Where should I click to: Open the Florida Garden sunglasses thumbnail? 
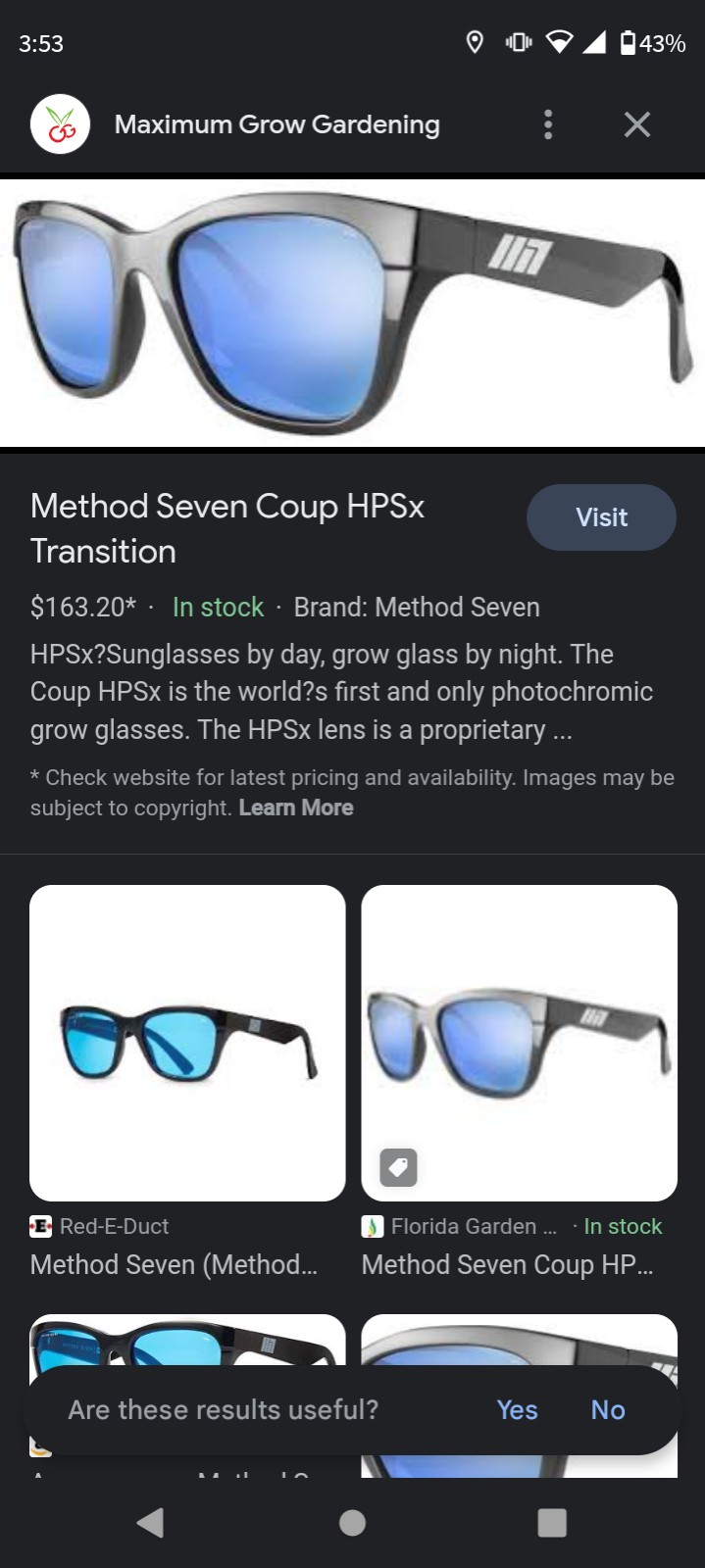click(x=519, y=1043)
